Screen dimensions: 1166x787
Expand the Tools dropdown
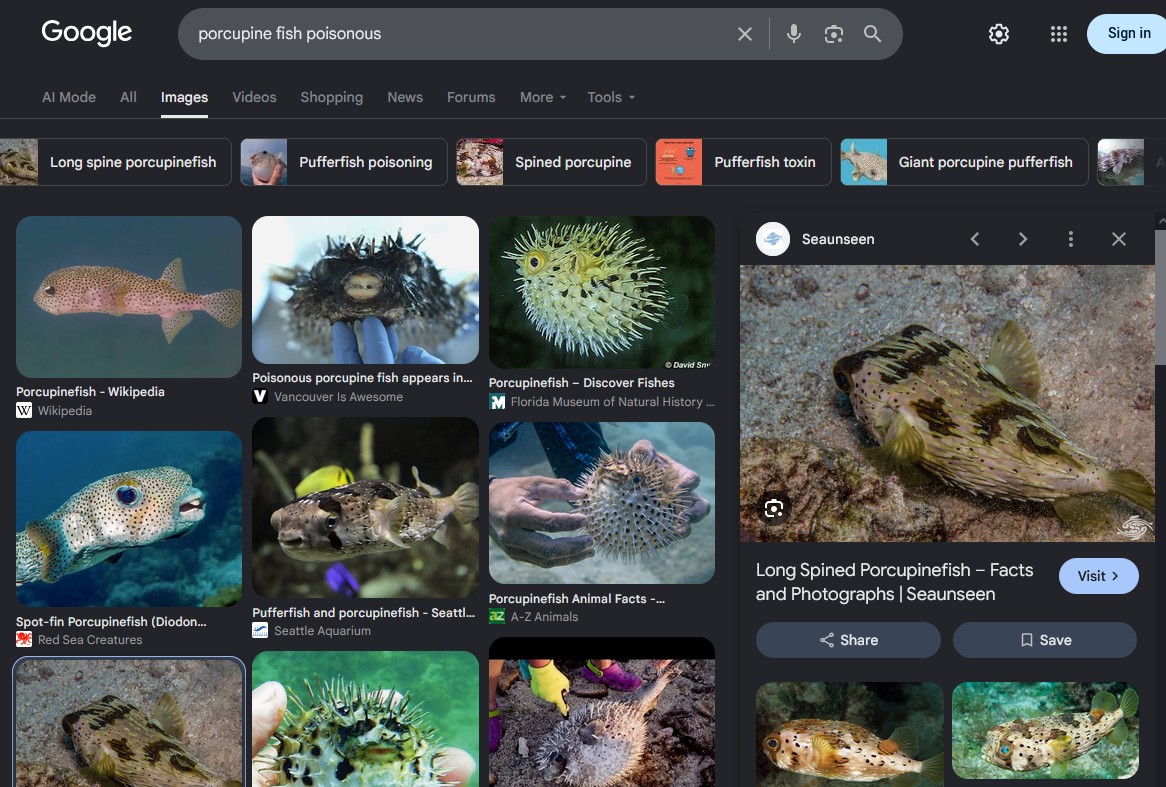coord(611,97)
